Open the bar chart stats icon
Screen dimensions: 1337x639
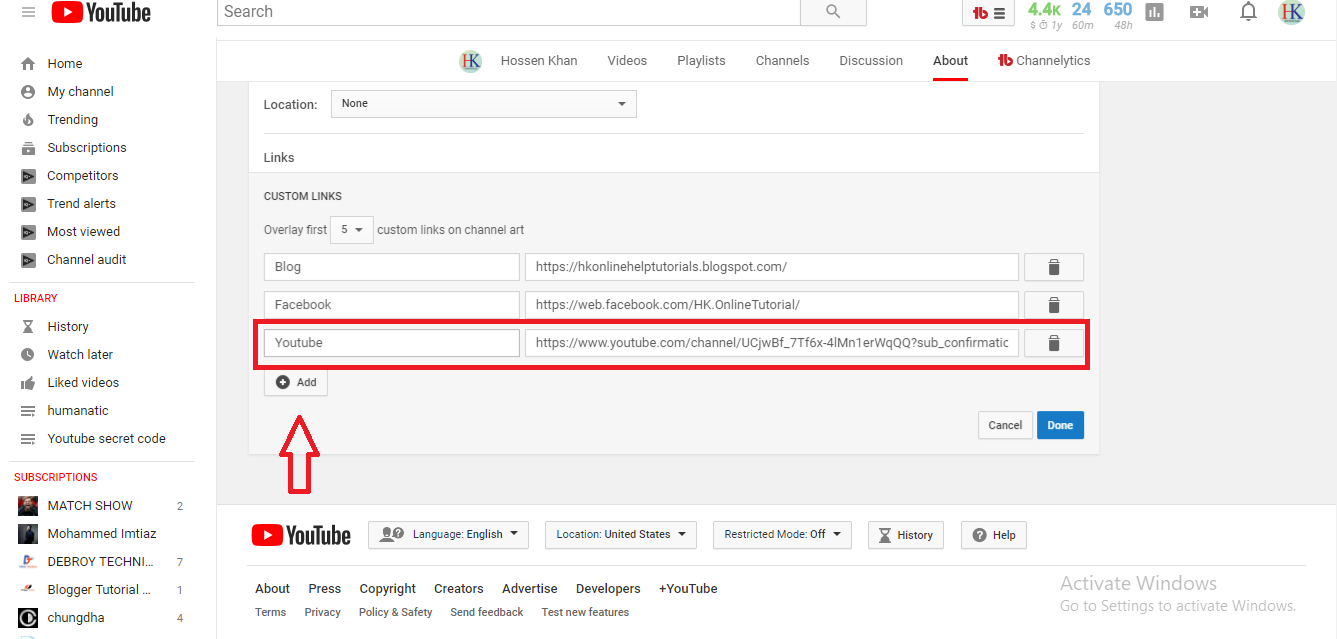pyautogui.click(x=1155, y=12)
